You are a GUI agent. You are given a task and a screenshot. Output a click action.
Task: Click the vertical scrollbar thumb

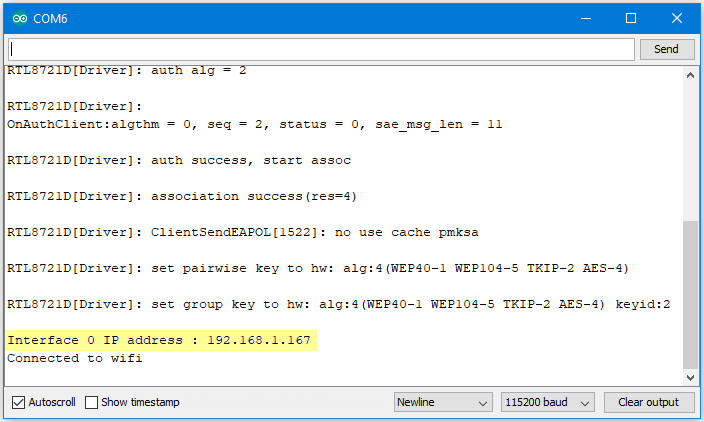(691, 295)
